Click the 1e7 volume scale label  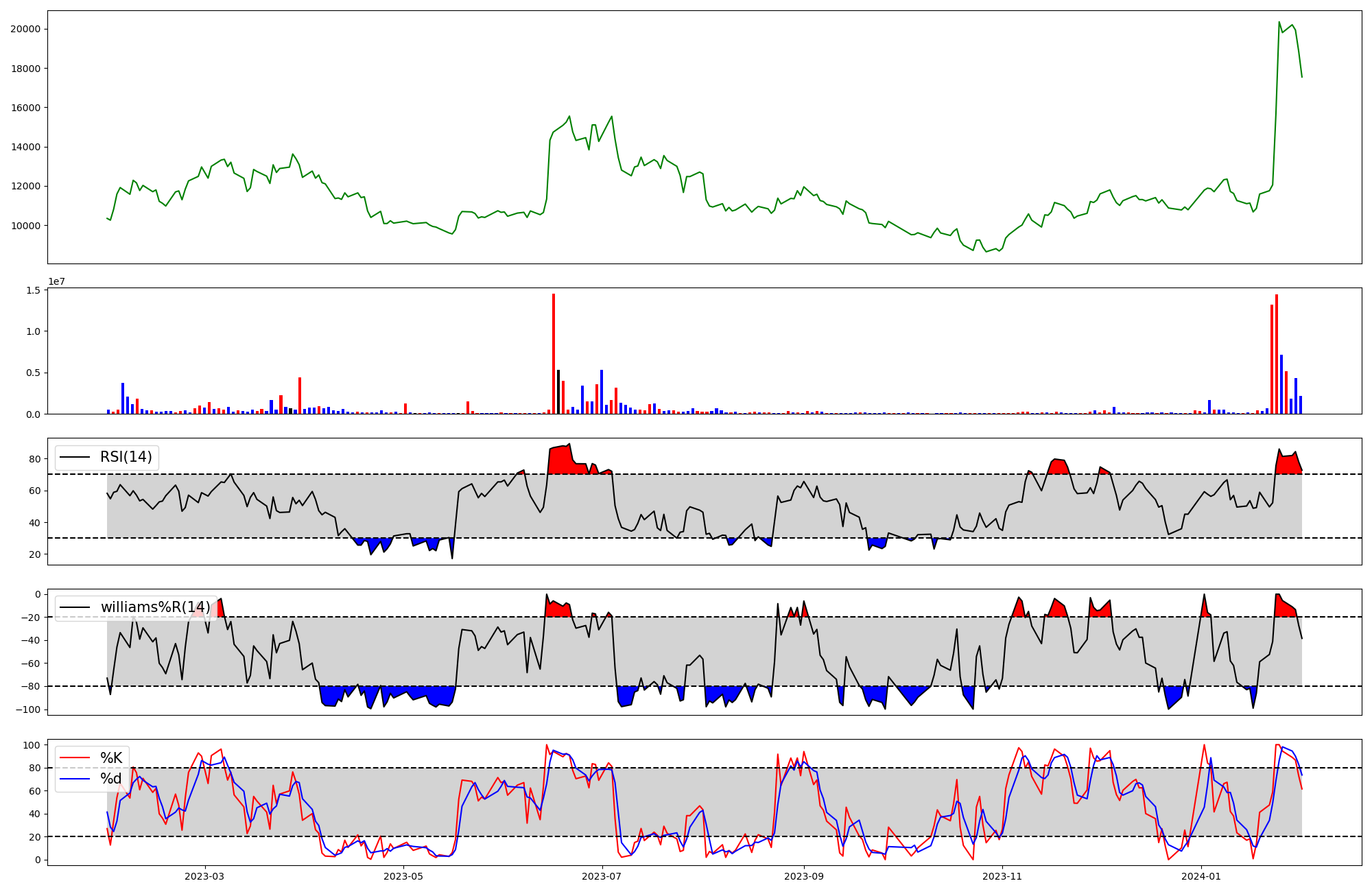click(57, 281)
